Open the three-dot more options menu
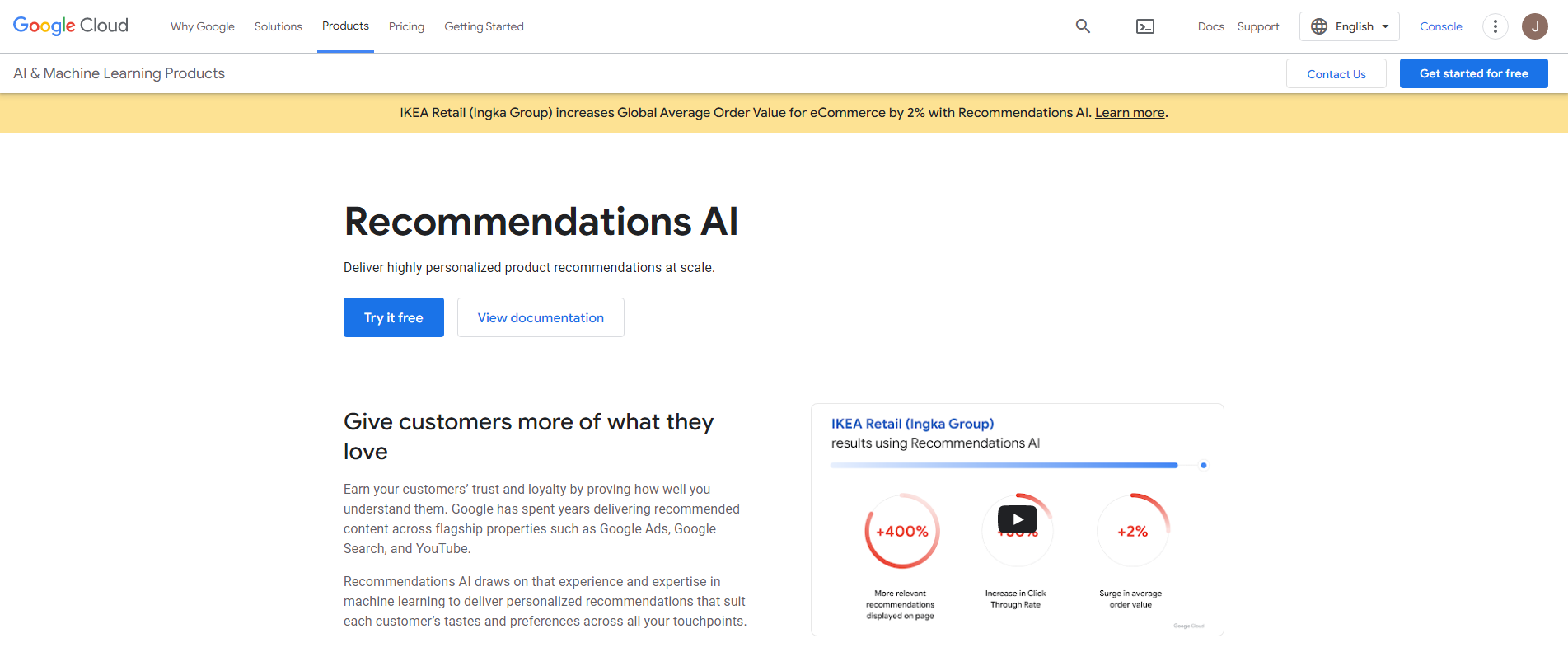Image resolution: width=1568 pixels, height=671 pixels. (1495, 26)
